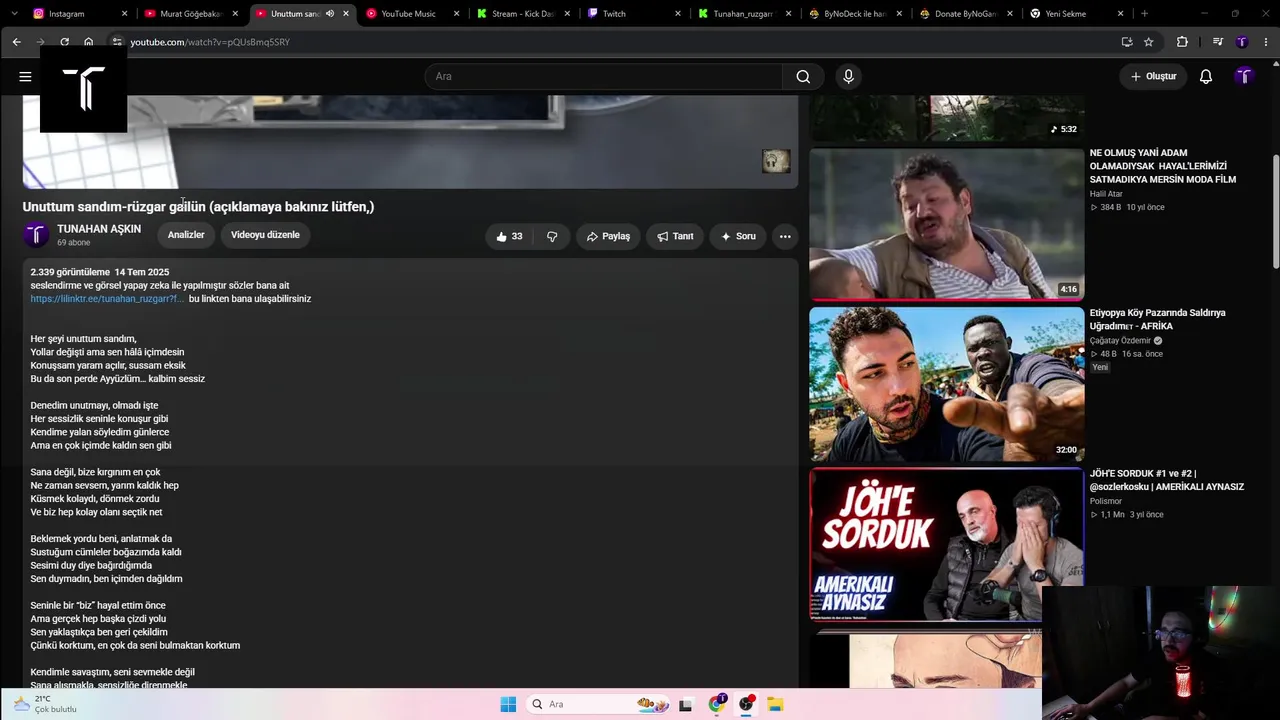This screenshot has height=720, width=1280.
Task: Click the browser address bar URL
Action: 210,42
